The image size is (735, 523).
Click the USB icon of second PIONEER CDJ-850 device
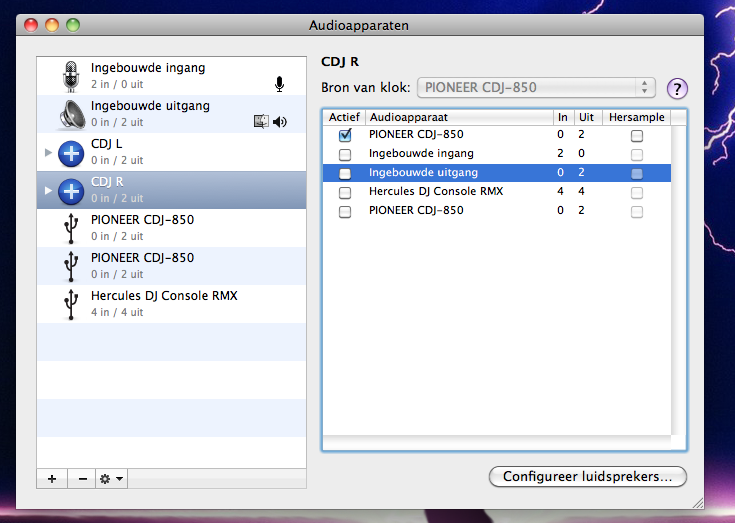(x=71, y=267)
